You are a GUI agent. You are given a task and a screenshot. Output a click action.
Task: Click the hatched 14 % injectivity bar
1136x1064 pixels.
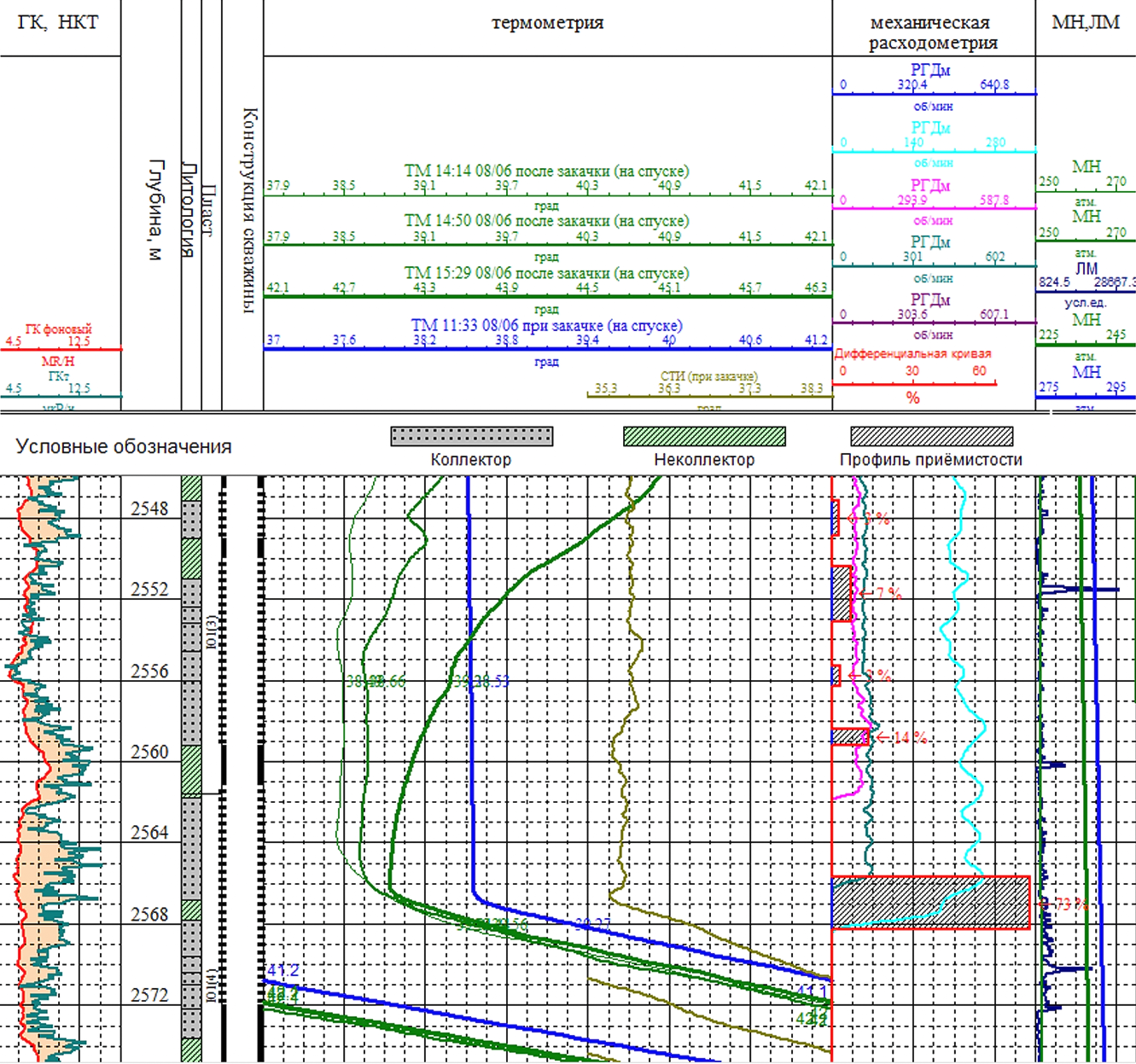point(850,736)
